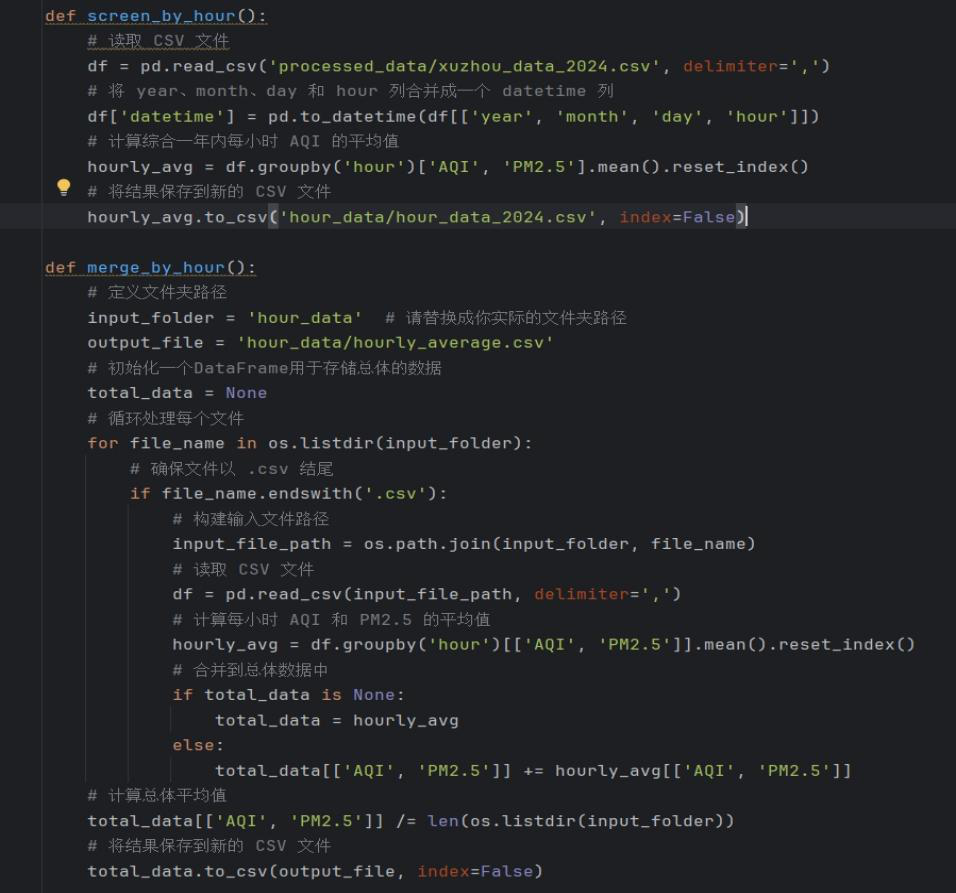Click the len function call
Screen dimensions: 956x893
tap(442, 821)
